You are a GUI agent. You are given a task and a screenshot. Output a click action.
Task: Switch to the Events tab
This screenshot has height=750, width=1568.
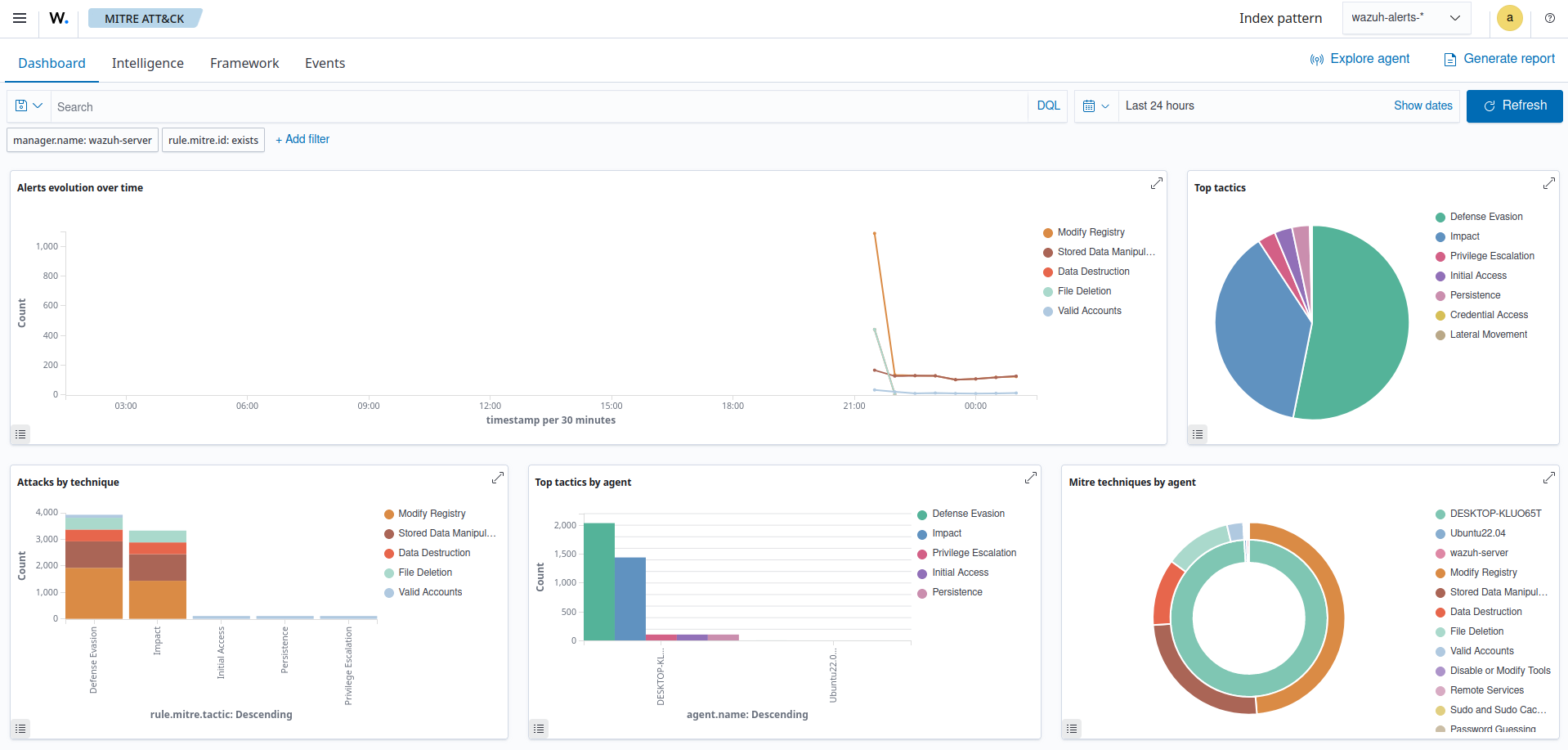(x=325, y=63)
